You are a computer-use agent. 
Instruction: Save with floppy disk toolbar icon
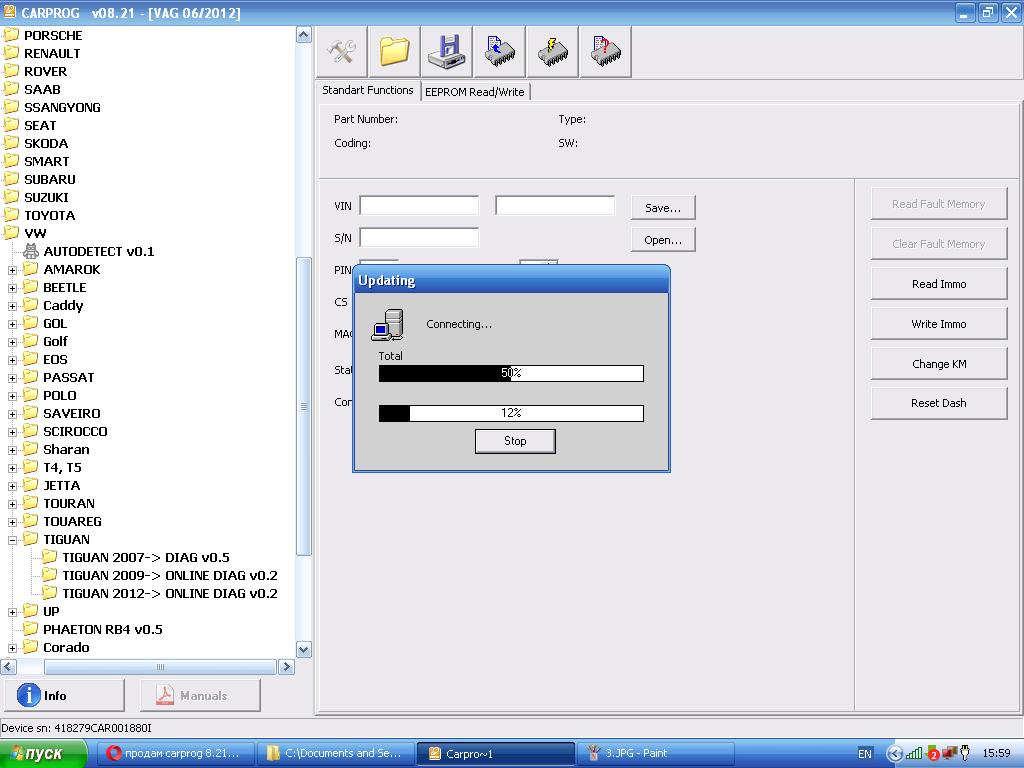click(x=447, y=52)
